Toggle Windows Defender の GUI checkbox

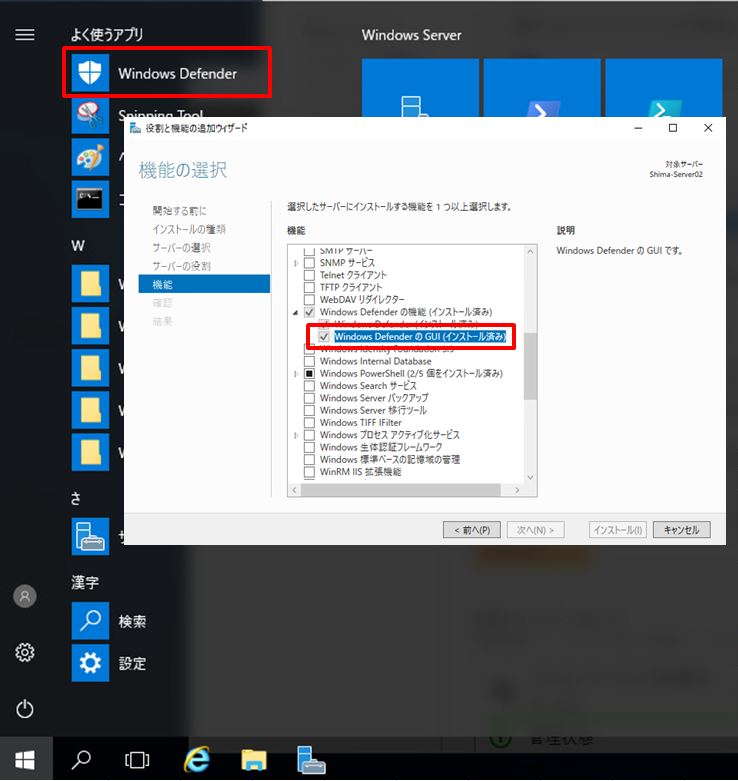(x=324, y=337)
